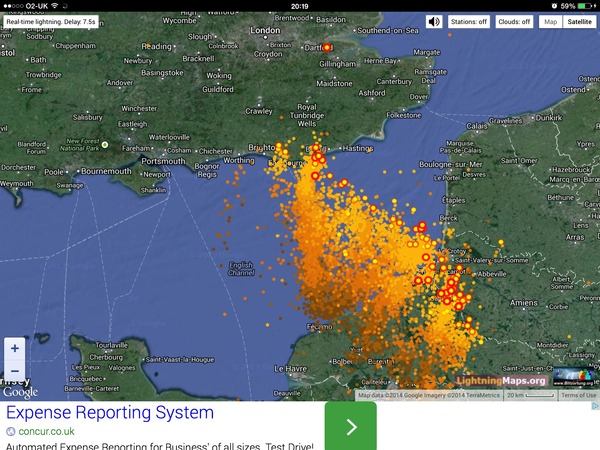
Task: Click the 20 km map scale bar
Action: coord(530,395)
